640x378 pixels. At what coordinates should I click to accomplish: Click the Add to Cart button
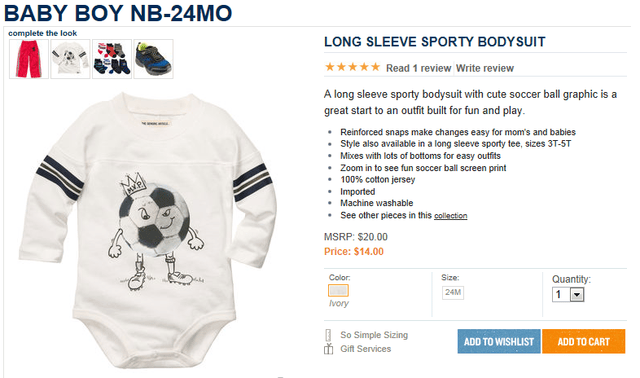584,341
